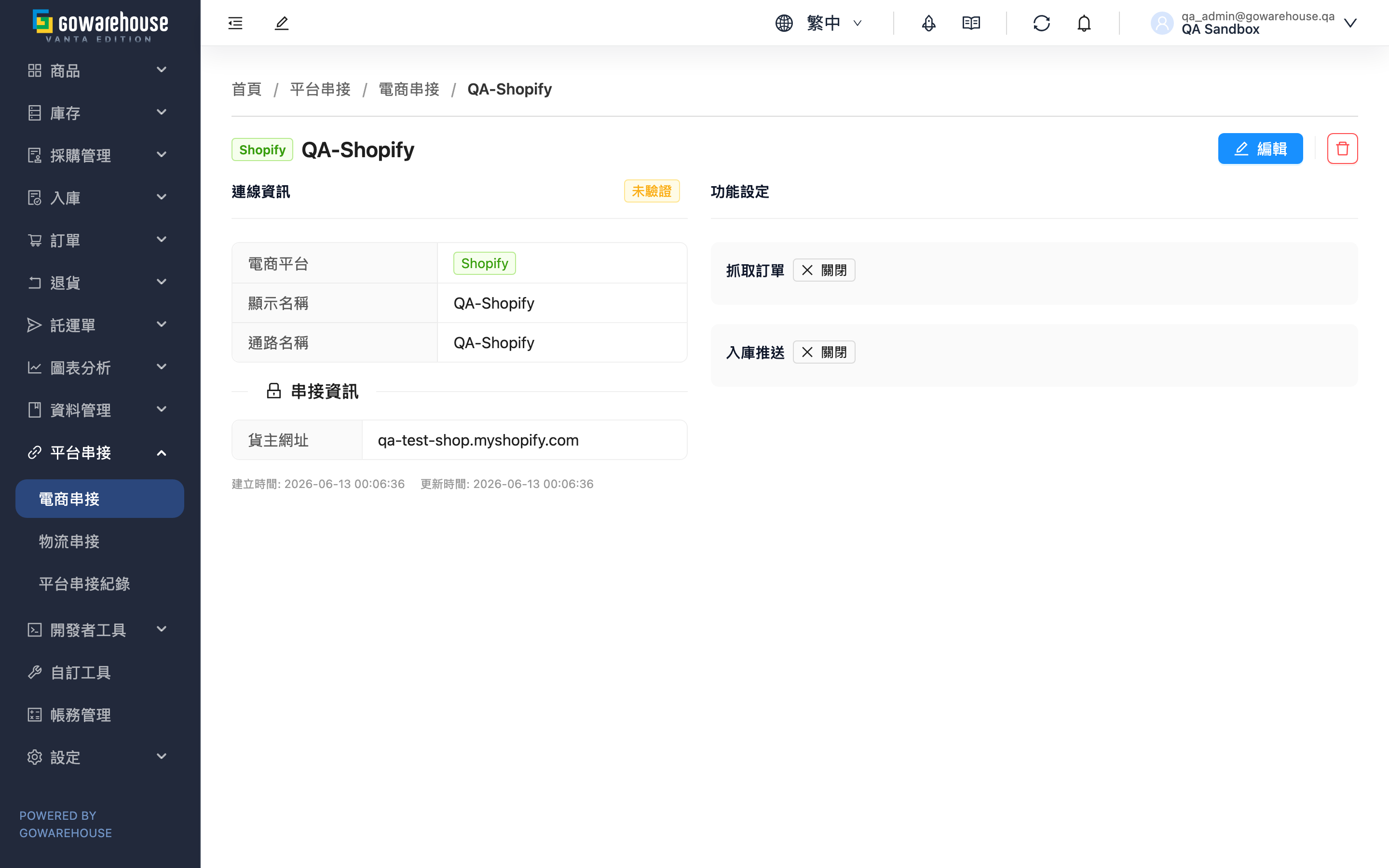Click the 顯示名稱 value QA-Shopify
The width and height of the screenshot is (1389, 868).
click(493, 303)
